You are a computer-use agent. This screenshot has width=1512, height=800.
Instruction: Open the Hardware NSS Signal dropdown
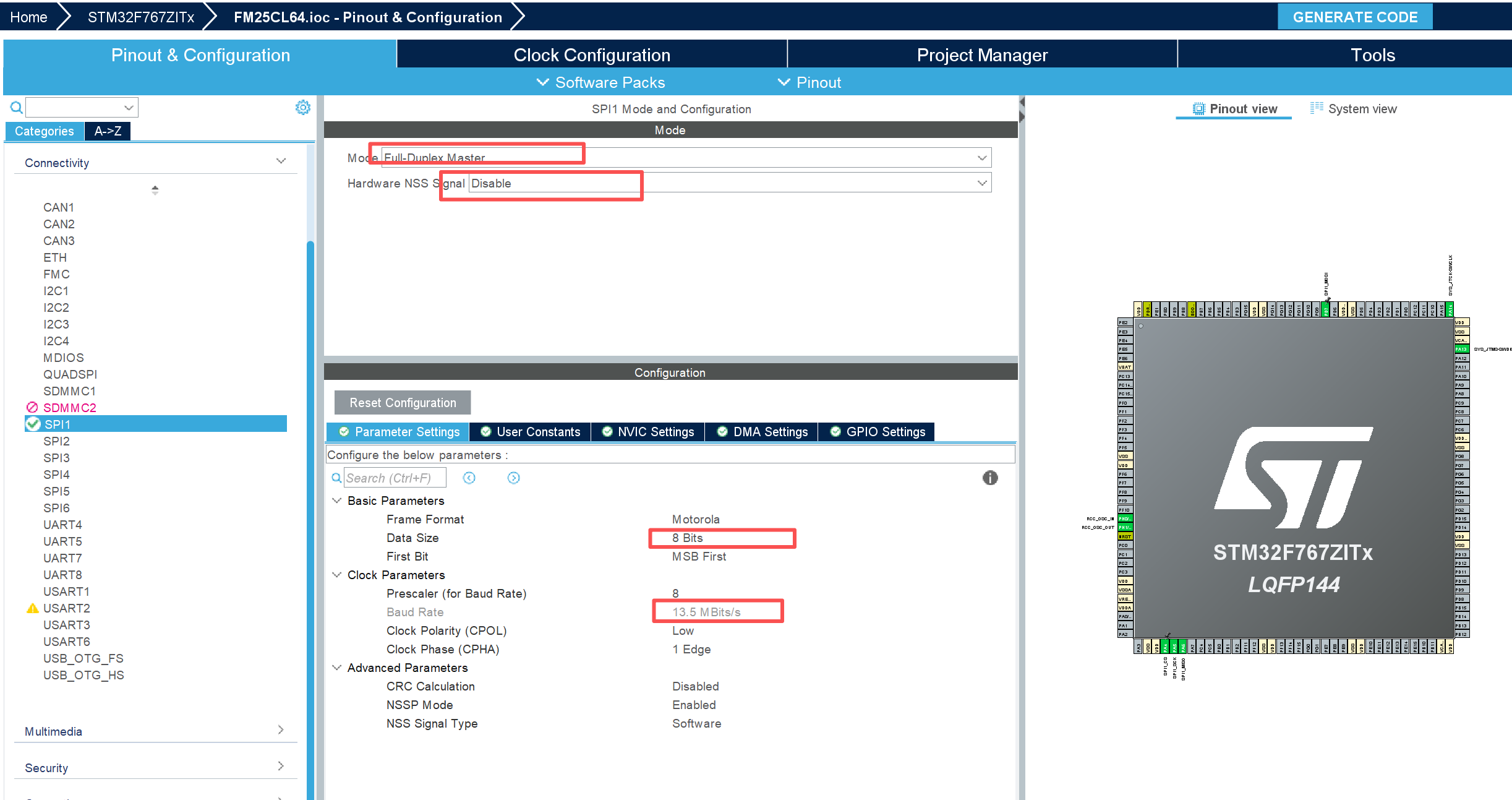coord(981,183)
